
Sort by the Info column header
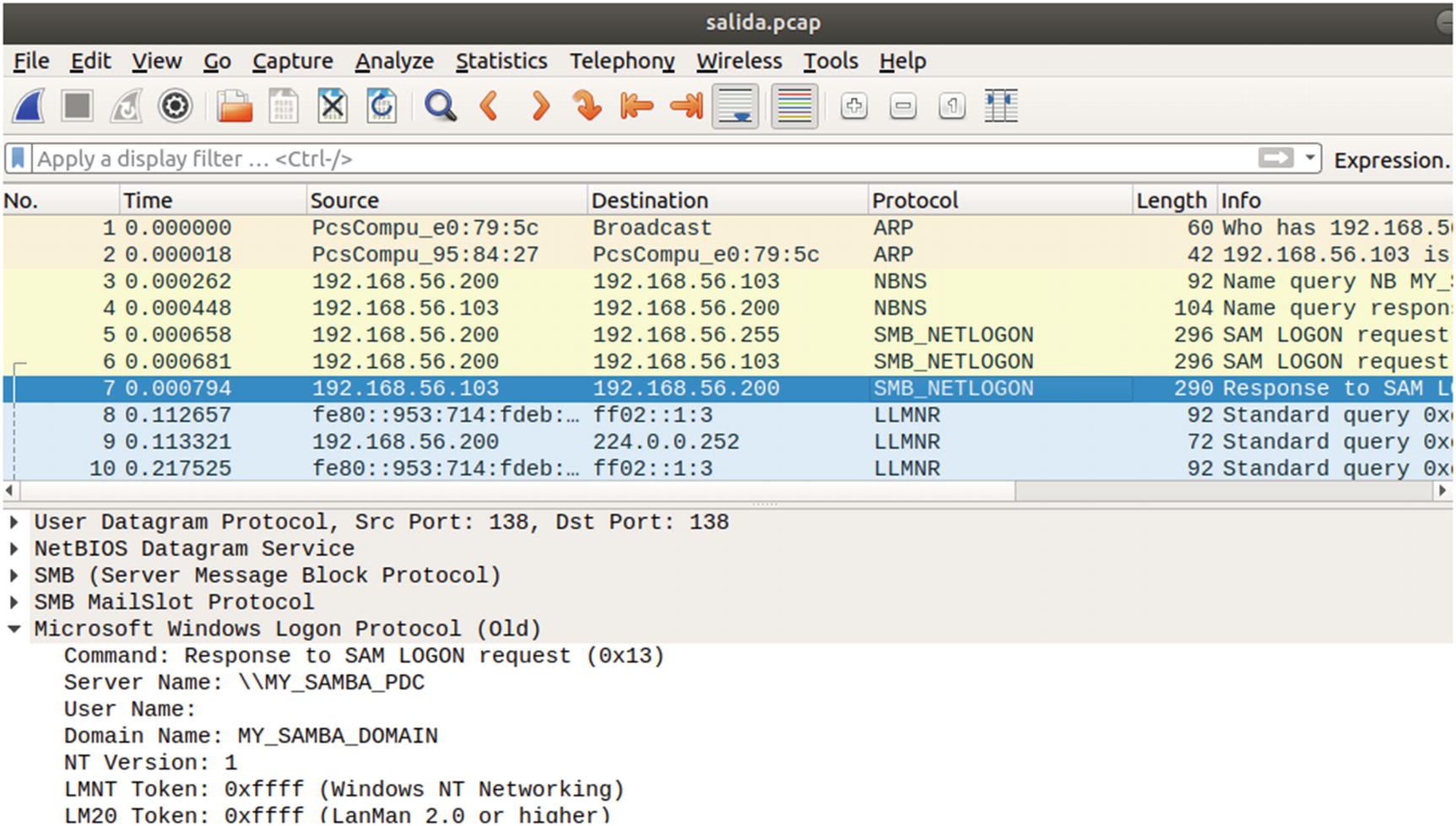pyautogui.click(x=1335, y=200)
